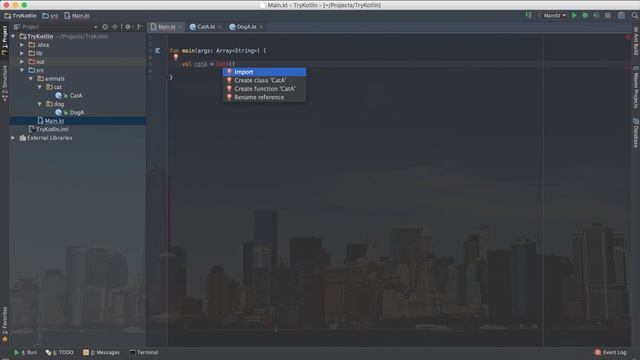
Task: Click Main.kt breadcrumb in navigation bar
Action: click(77, 16)
